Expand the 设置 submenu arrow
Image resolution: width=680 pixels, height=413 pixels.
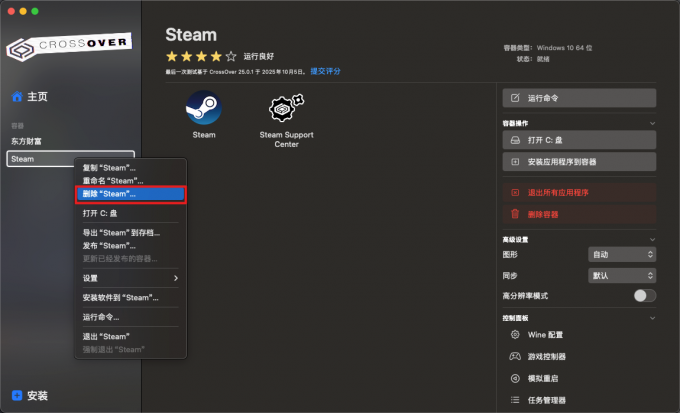(176, 278)
